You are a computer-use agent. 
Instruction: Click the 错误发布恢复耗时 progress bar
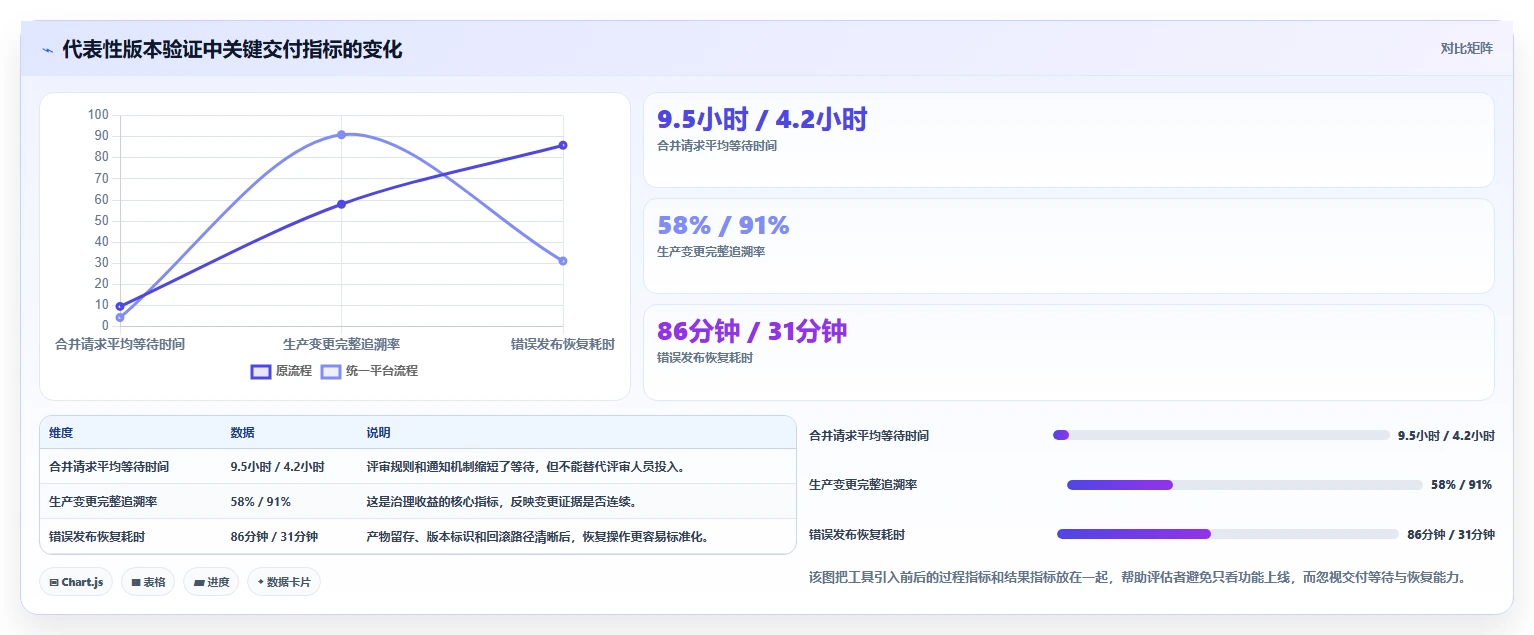[1228, 534]
